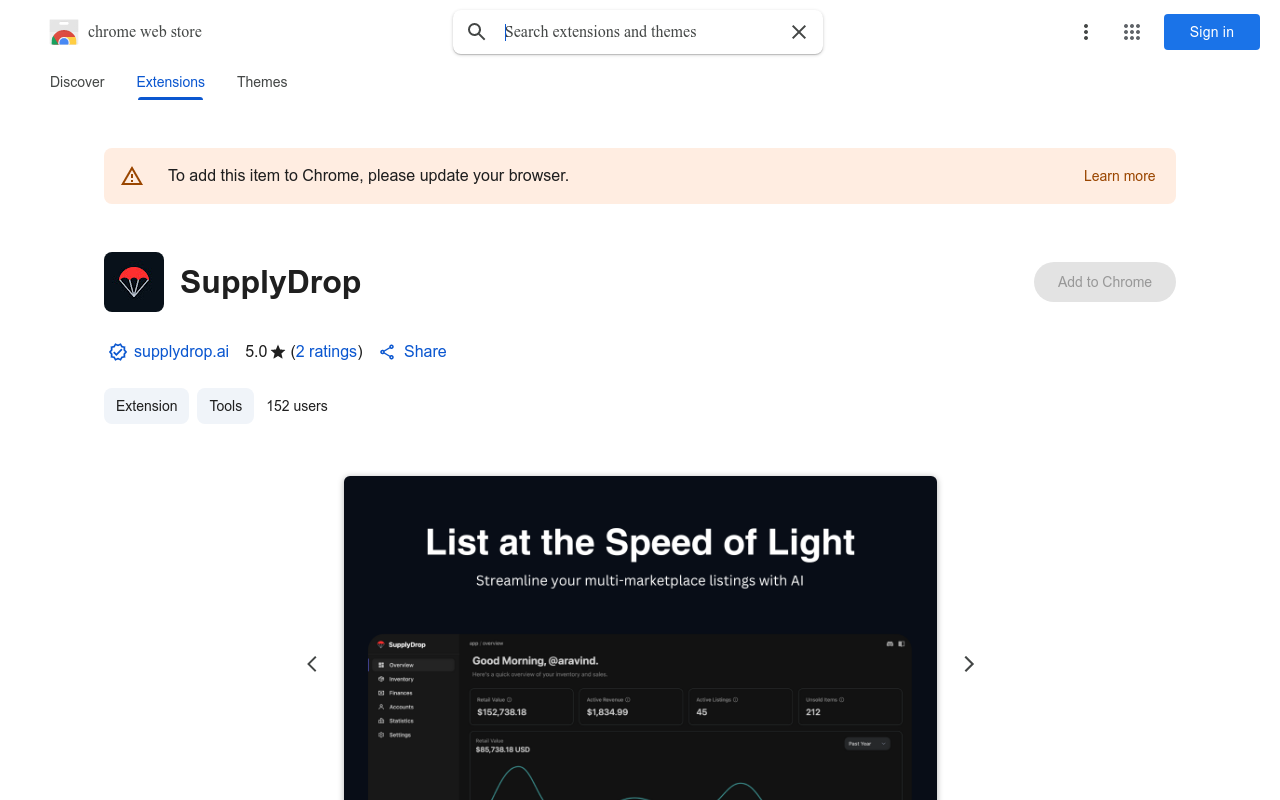Focus the Search extensions and themes field
The image size is (1280, 800).
tap(640, 32)
